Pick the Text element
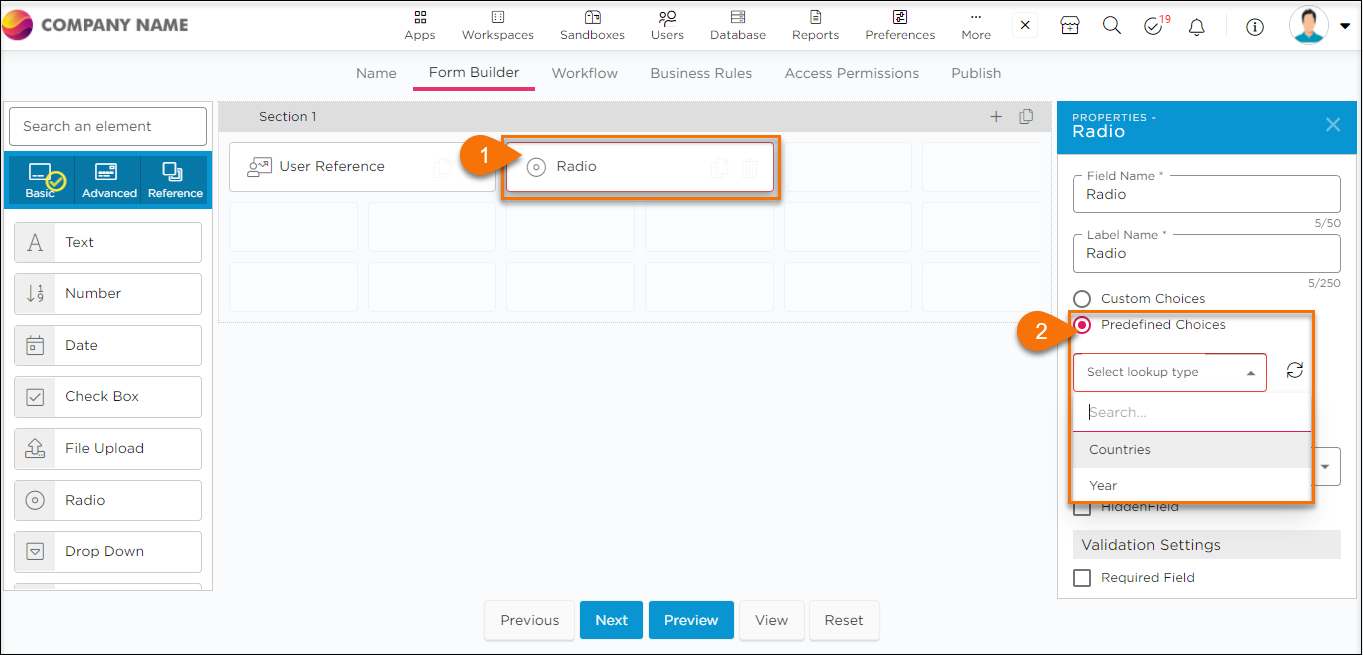Image resolution: width=1363 pixels, height=655 pixels. coord(108,242)
